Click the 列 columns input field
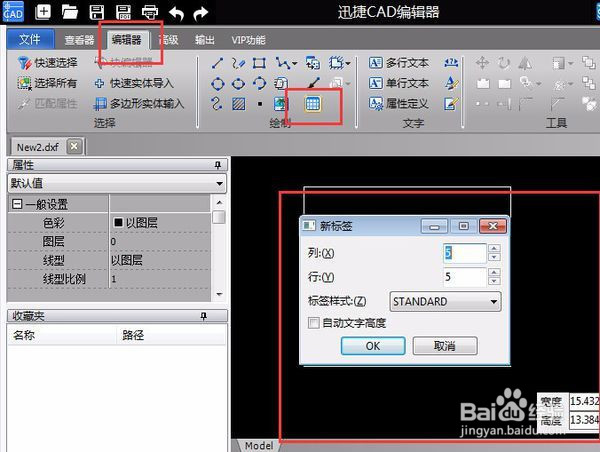Screen dimensions: 600x452 coord(465,253)
